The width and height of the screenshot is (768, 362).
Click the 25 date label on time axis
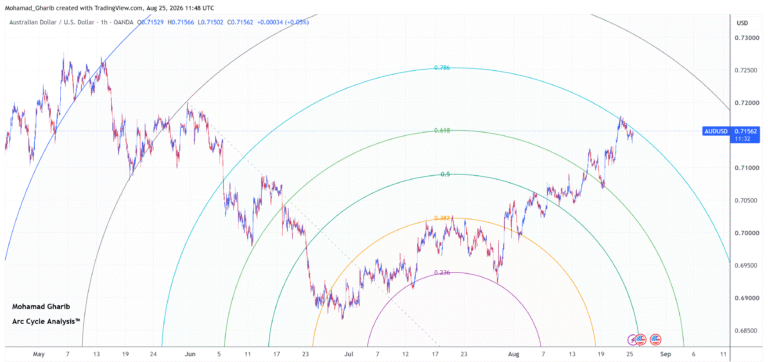point(630,353)
